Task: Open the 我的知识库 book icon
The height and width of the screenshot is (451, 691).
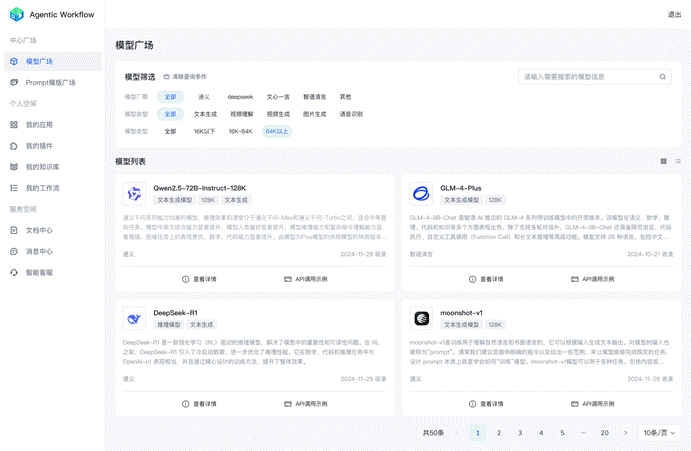Action: coord(14,167)
